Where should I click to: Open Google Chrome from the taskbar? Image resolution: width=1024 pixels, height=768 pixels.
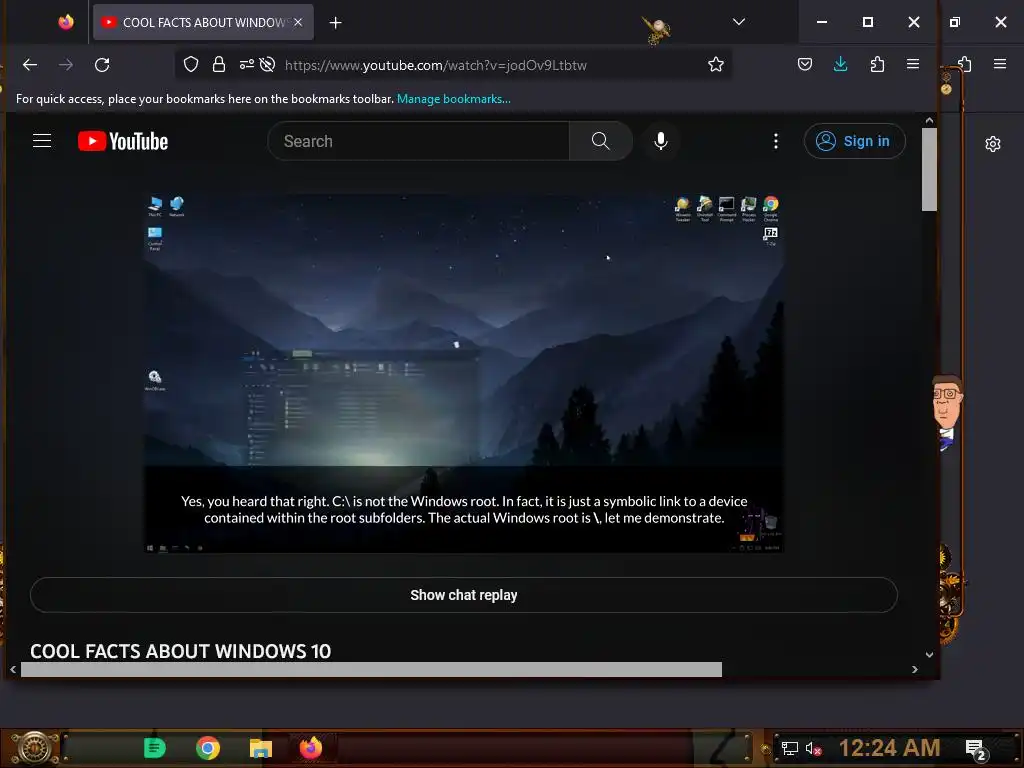click(x=208, y=748)
